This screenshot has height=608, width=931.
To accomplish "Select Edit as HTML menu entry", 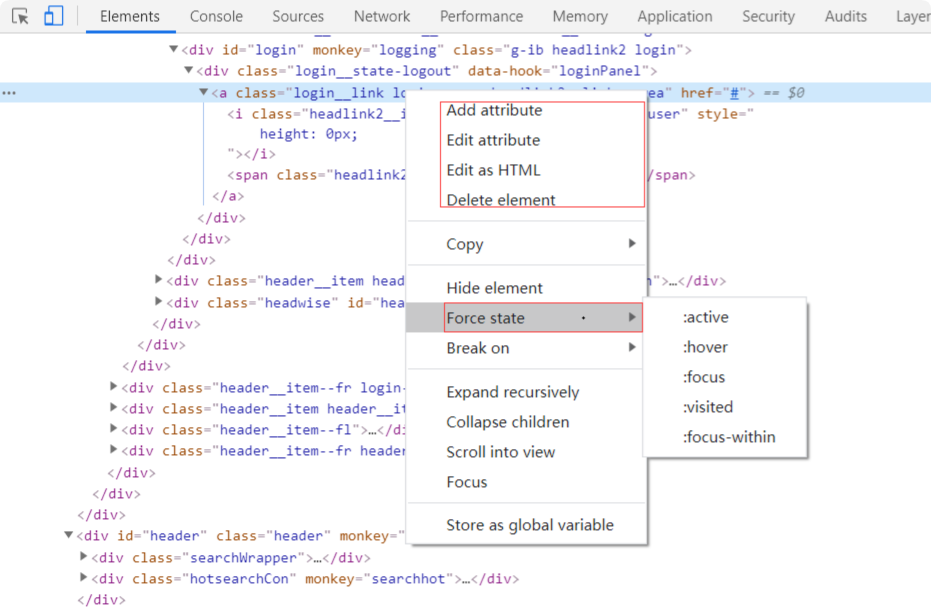I will click(x=493, y=170).
